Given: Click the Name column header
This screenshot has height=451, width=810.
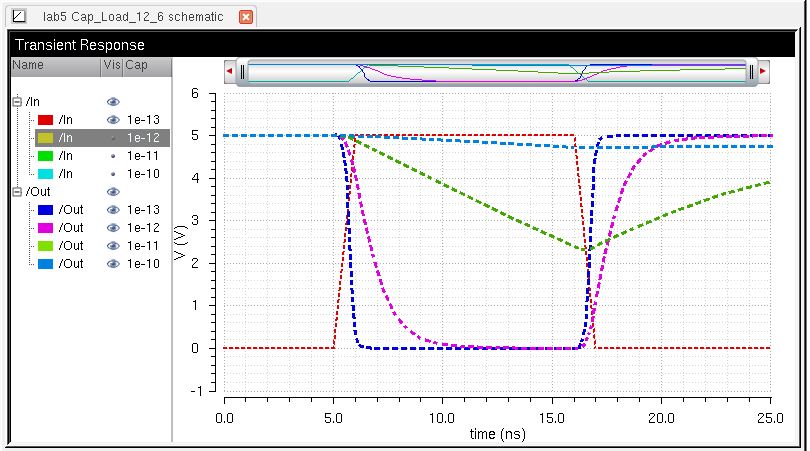Looking at the screenshot, I should coord(50,64).
